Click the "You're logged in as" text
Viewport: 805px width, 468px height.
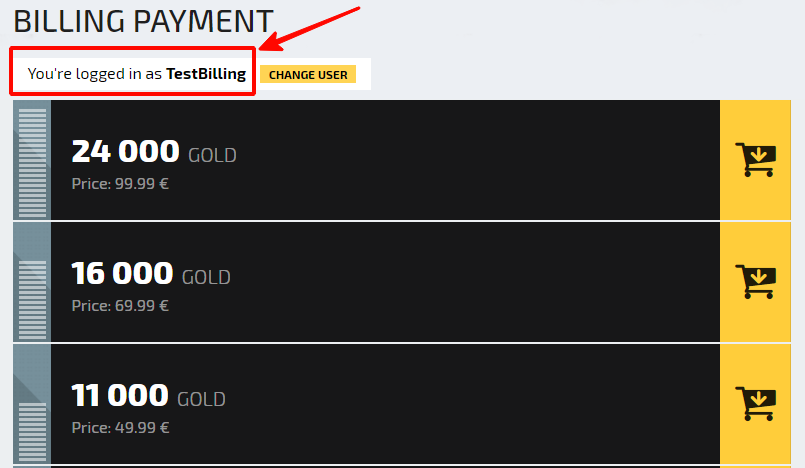click(x=94, y=74)
